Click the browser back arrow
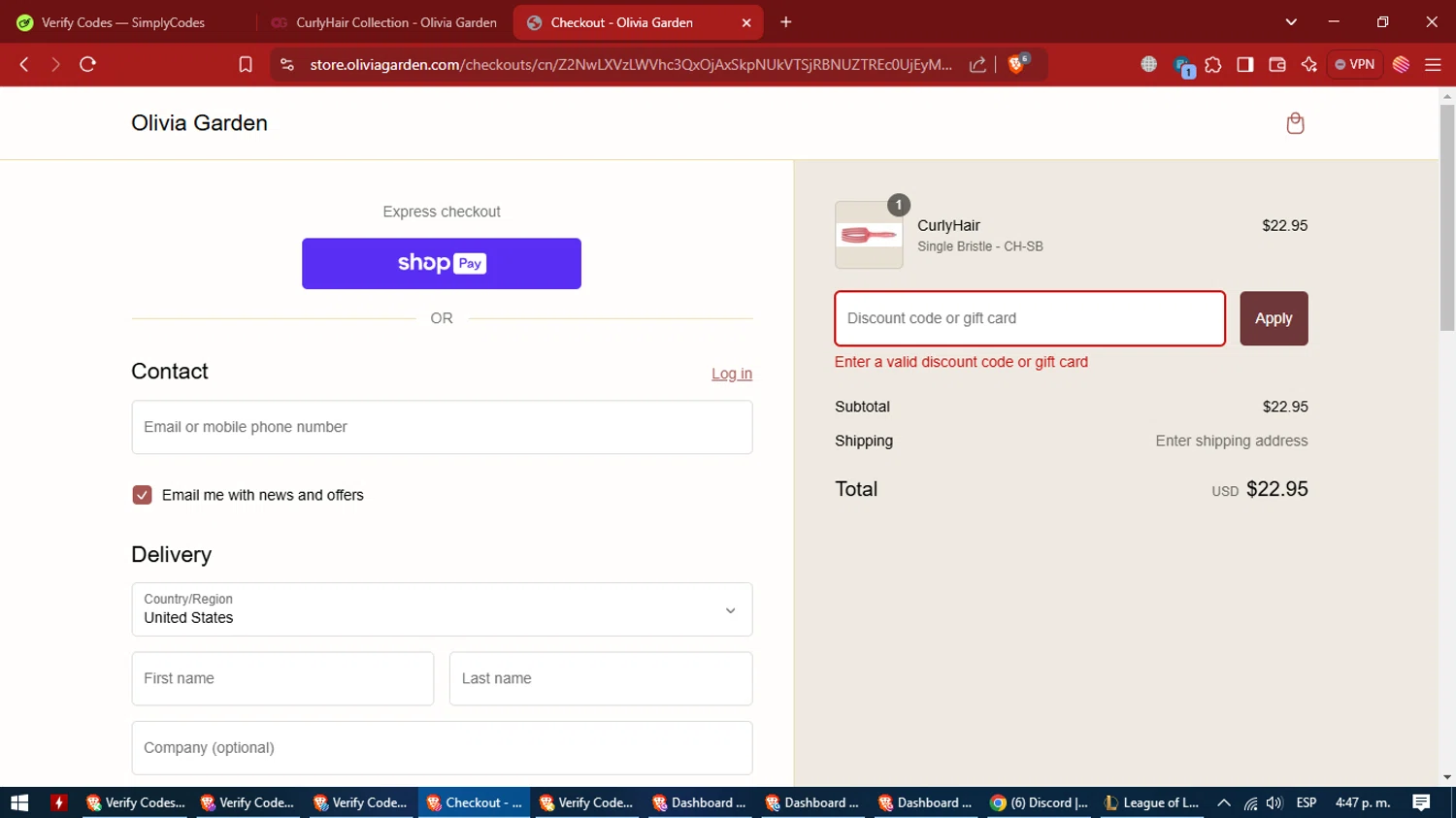The height and width of the screenshot is (818, 1456). coord(24,64)
